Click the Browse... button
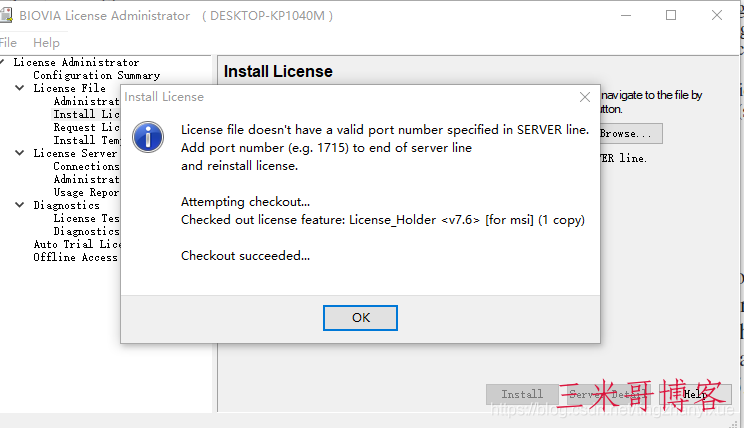This screenshot has height=428, width=744. (631, 134)
